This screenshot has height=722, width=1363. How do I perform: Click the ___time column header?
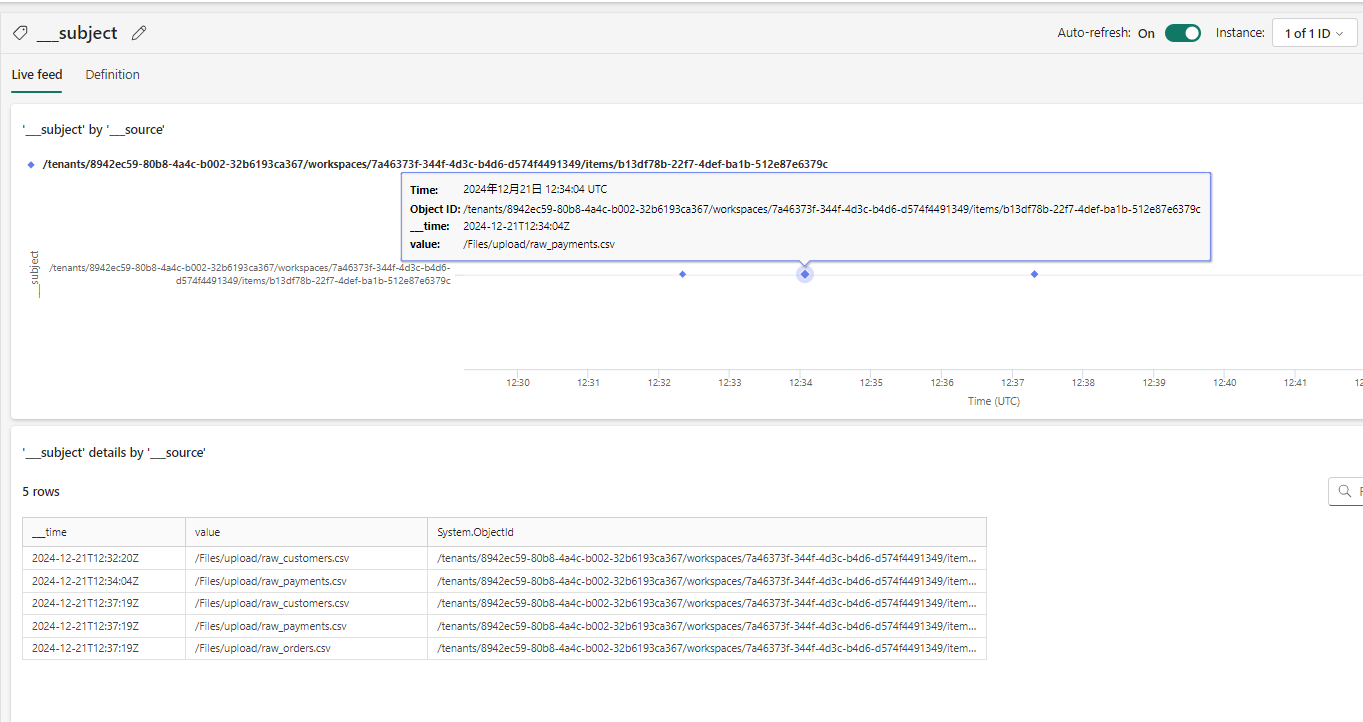(104, 532)
